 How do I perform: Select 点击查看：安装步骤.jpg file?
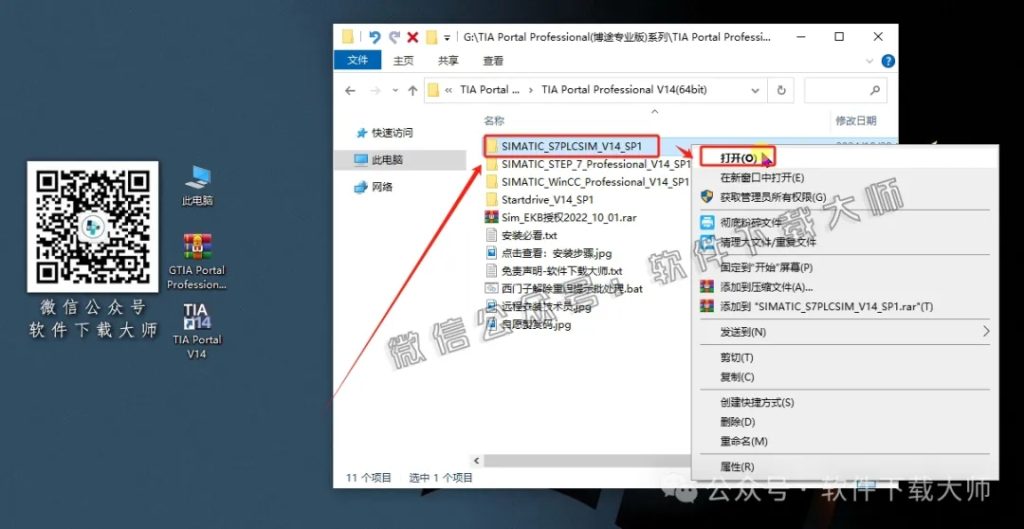549,253
